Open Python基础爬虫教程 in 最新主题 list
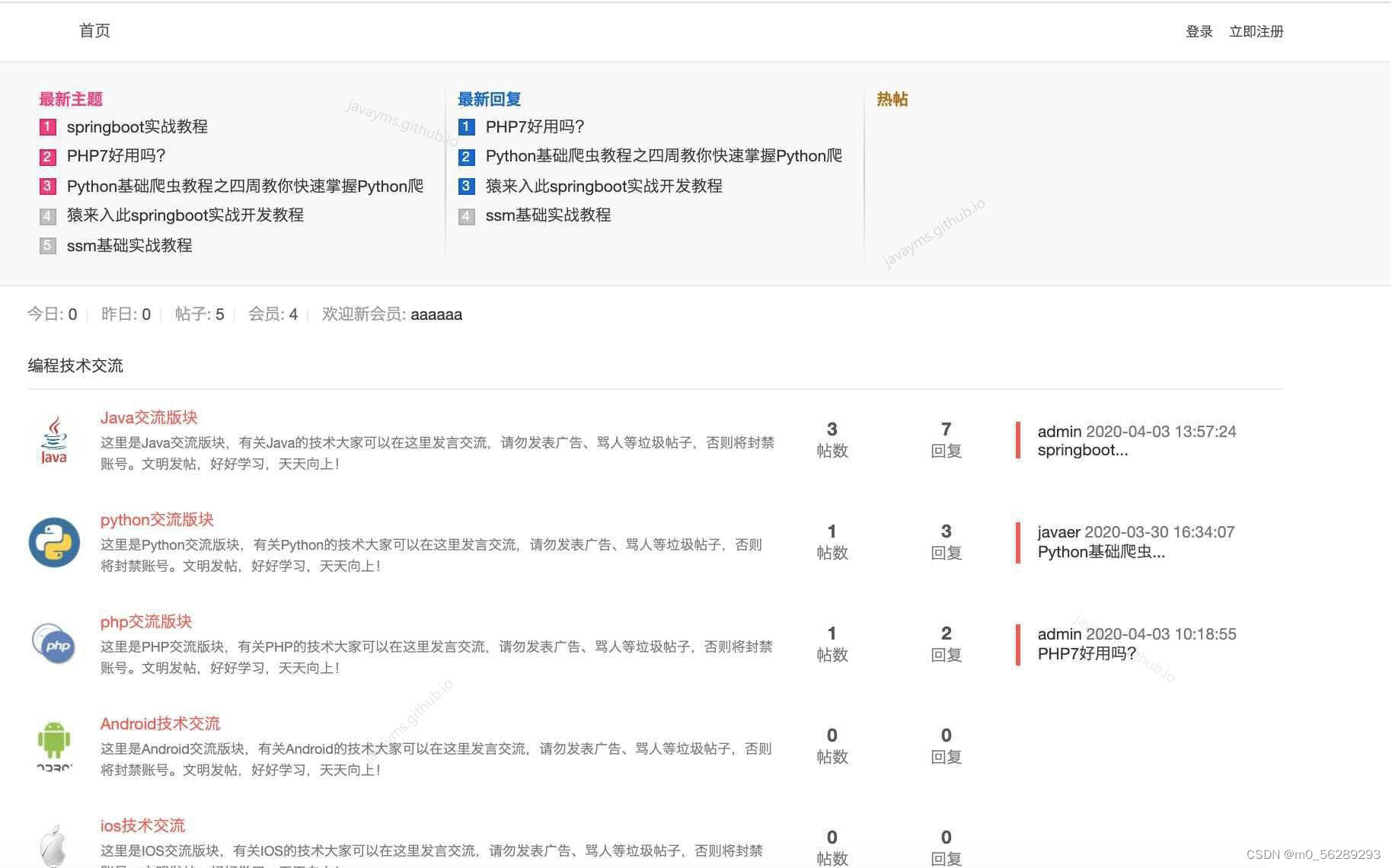Image resolution: width=1392 pixels, height=868 pixels. [x=244, y=186]
